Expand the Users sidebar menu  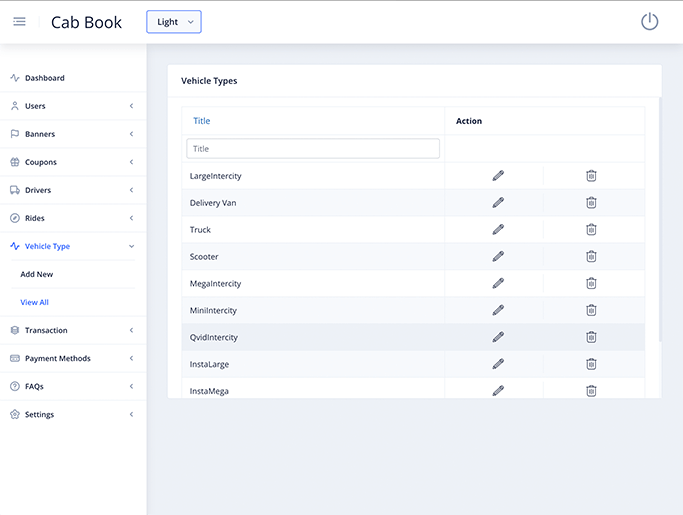pyautogui.click(x=70, y=106)
